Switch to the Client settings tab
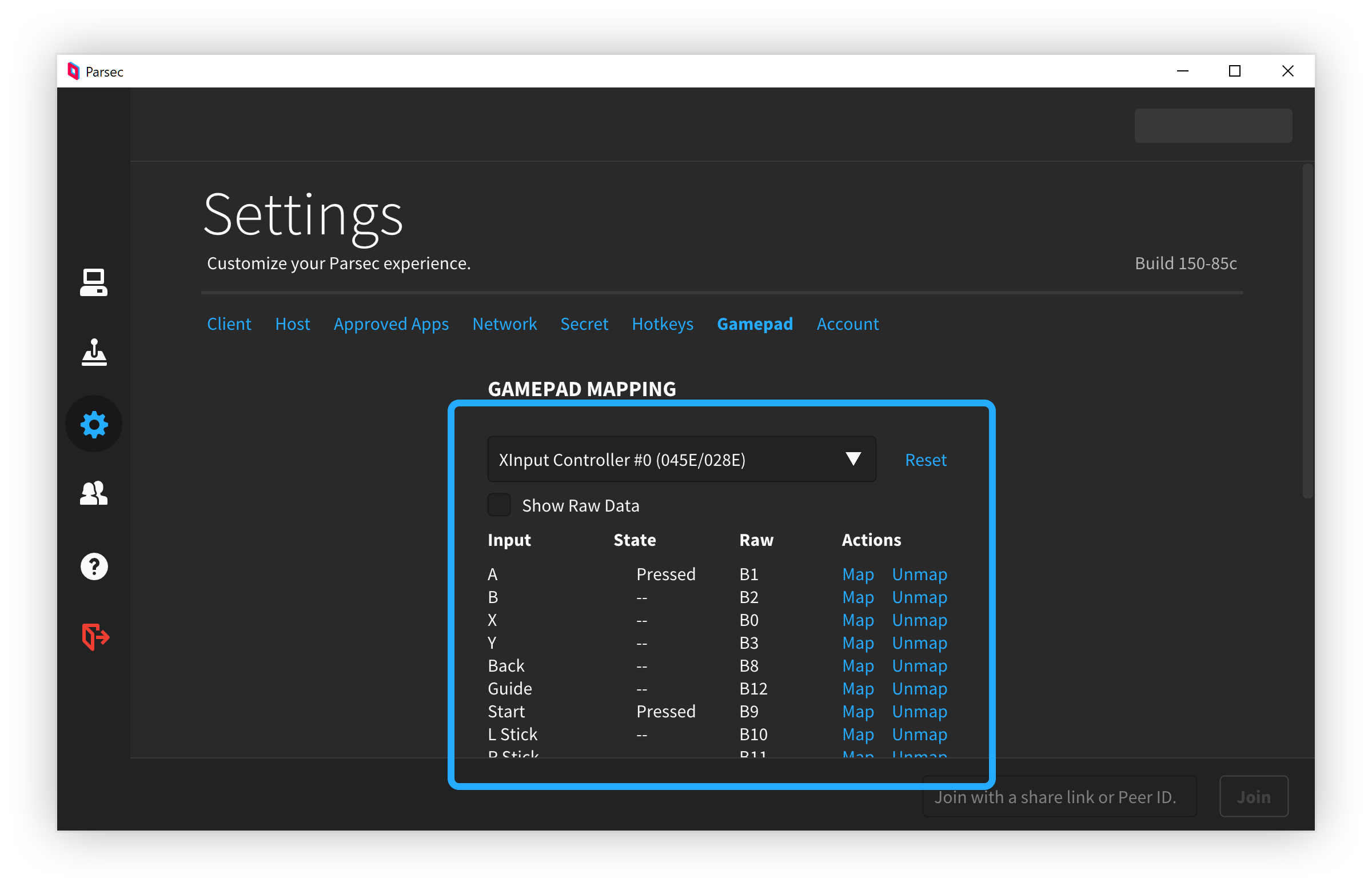The height and width of the screenshot is (886, 1372). (228, 324)
